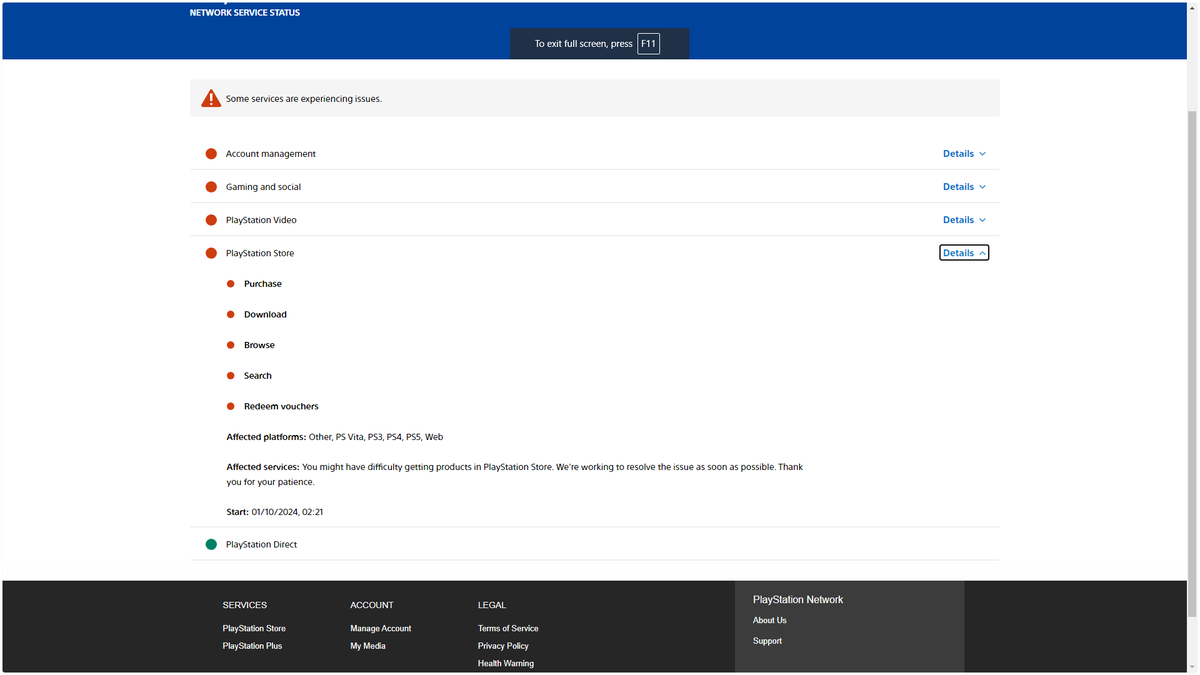This screenshot has height=675, width=1200.
Task: Expand Details for Account management
Action: (964, 154)
